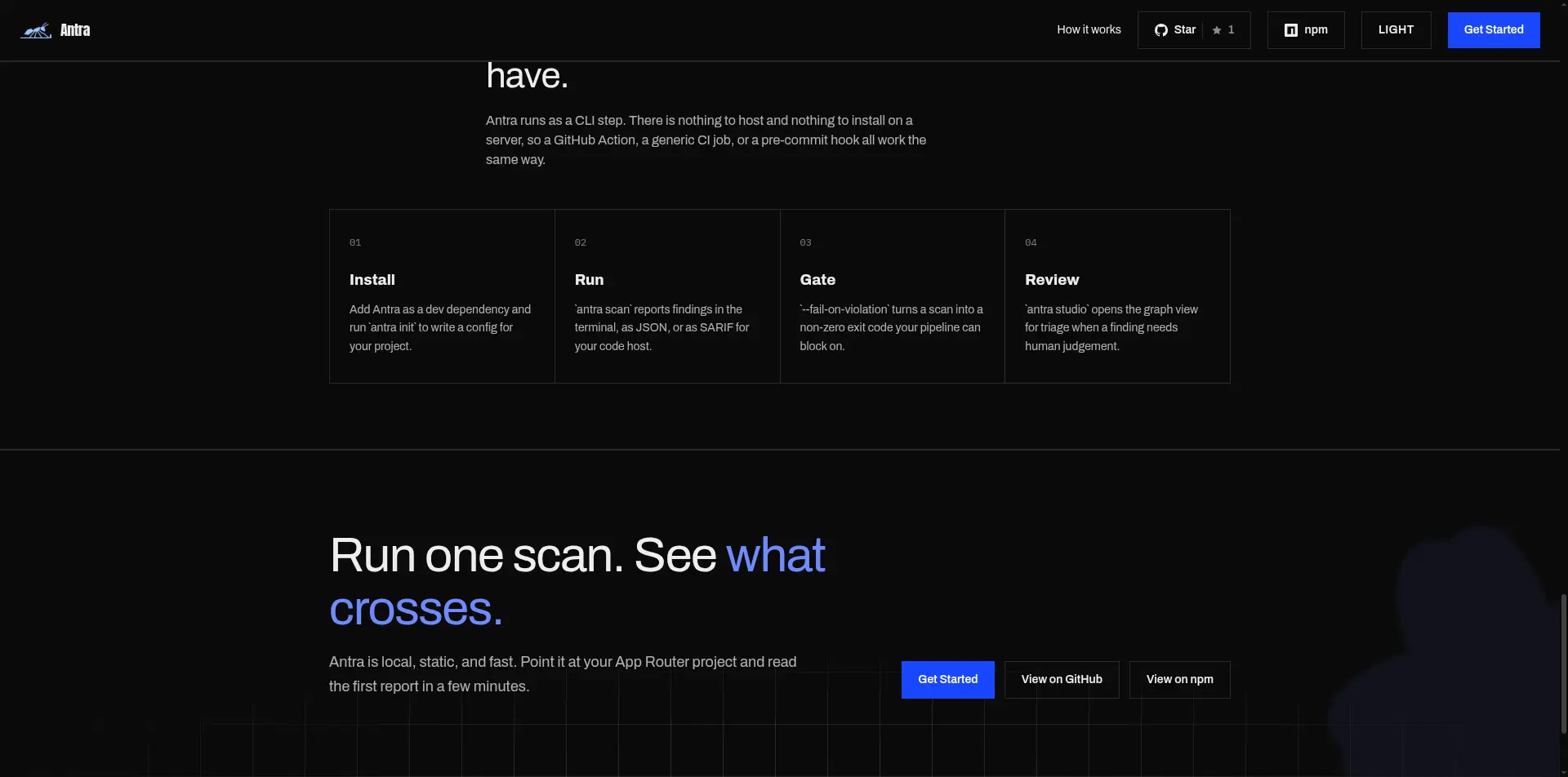
Task: Click the Antra ant logo icon
Action: 36,30
